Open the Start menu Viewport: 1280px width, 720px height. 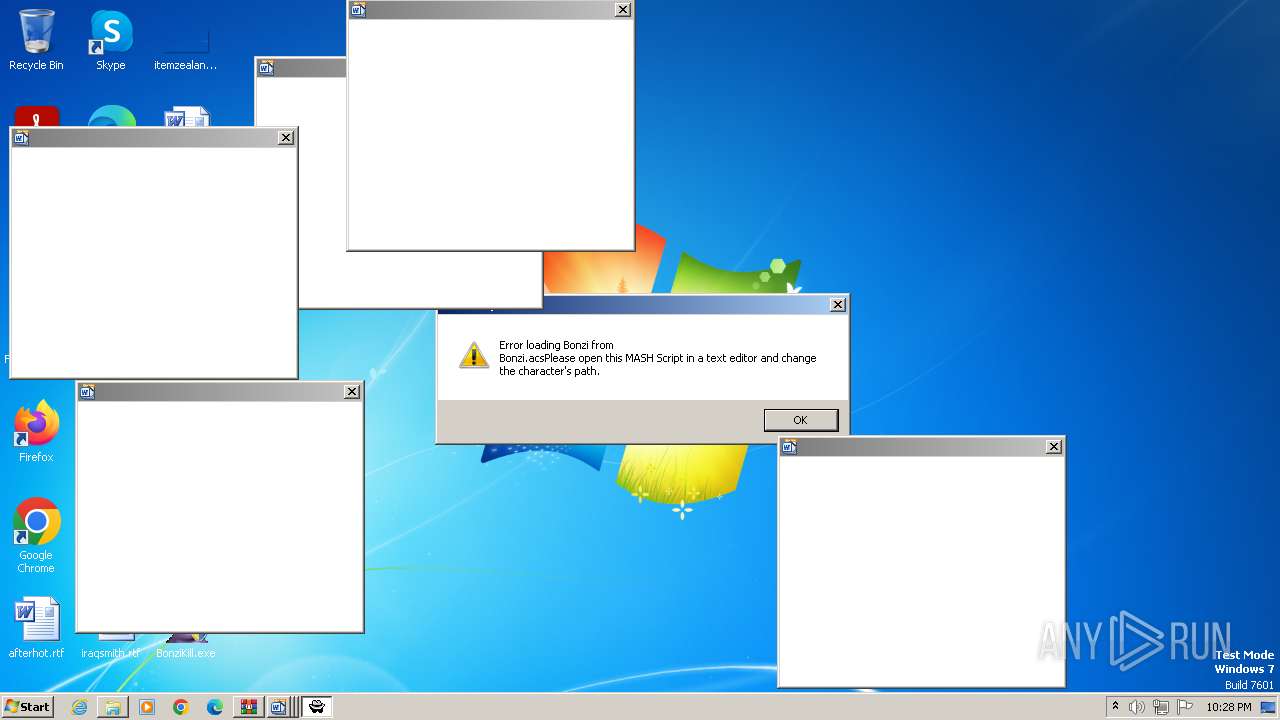point(27,707)
